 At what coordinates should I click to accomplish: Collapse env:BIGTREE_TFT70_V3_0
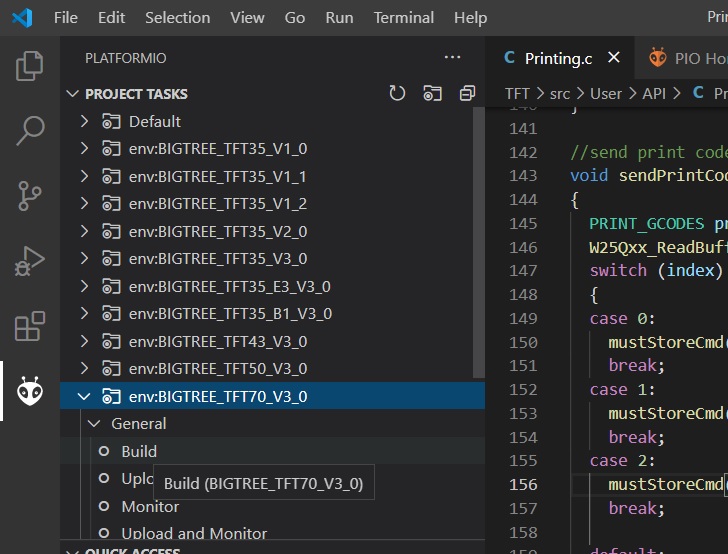(x=84, y=397)
